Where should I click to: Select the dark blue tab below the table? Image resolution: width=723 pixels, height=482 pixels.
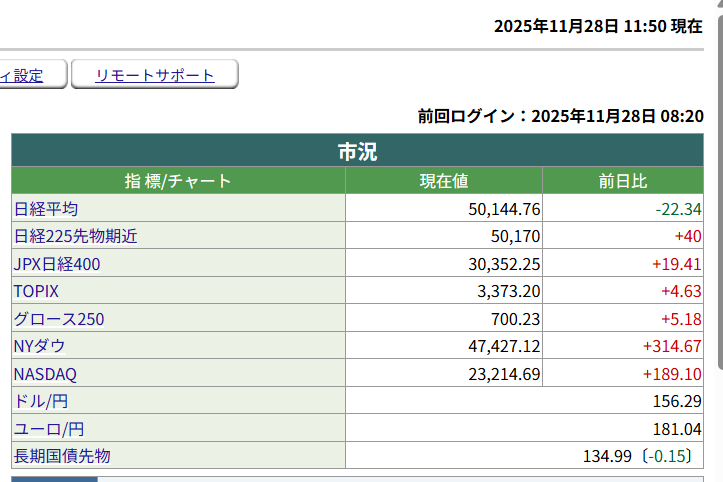click(x=54, y=479)
